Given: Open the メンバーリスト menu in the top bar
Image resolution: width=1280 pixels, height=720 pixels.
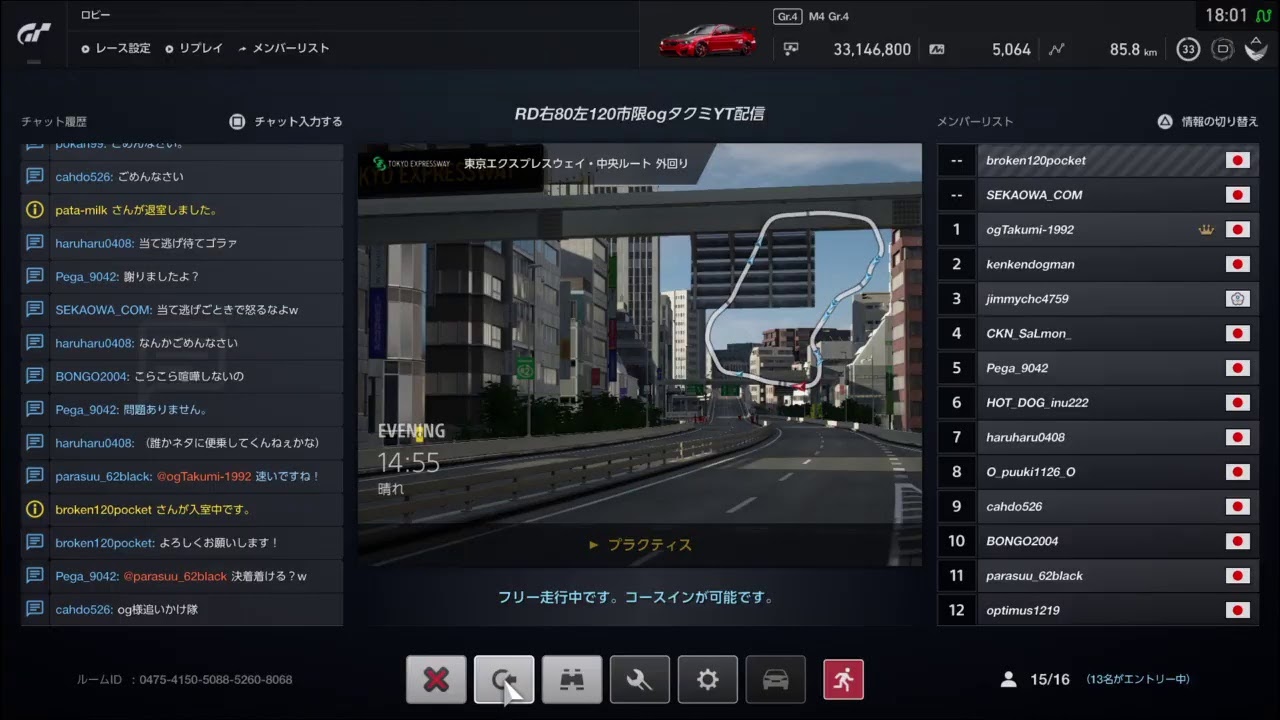Looking at the screenshot, I should [284, 48].
